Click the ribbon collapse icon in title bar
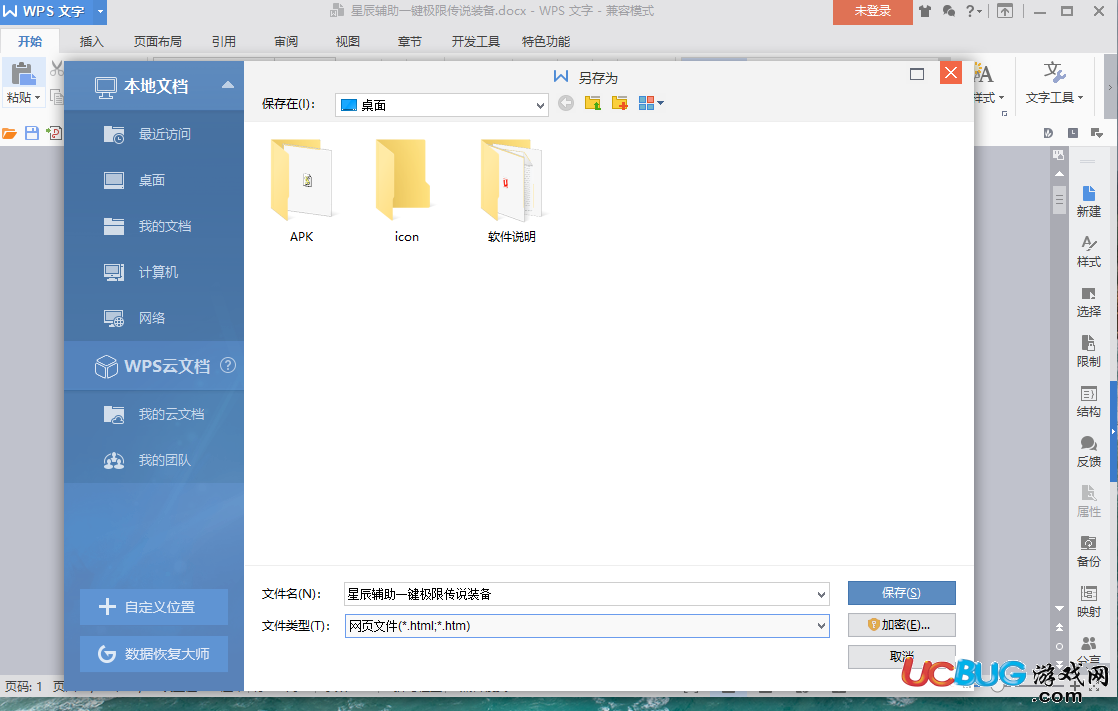 (1005, 11)
